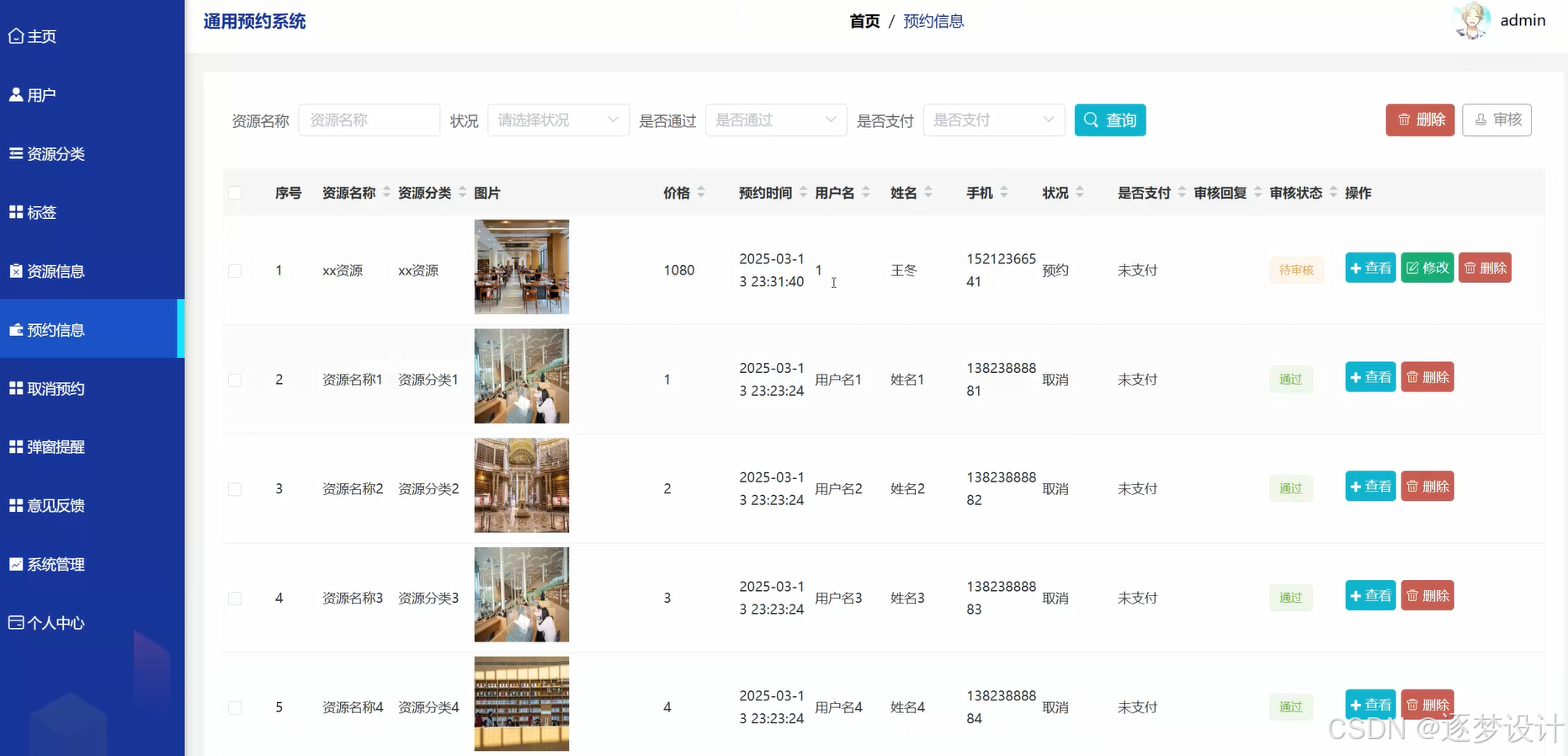Click the 姓名3 cell

click(907, 599)
